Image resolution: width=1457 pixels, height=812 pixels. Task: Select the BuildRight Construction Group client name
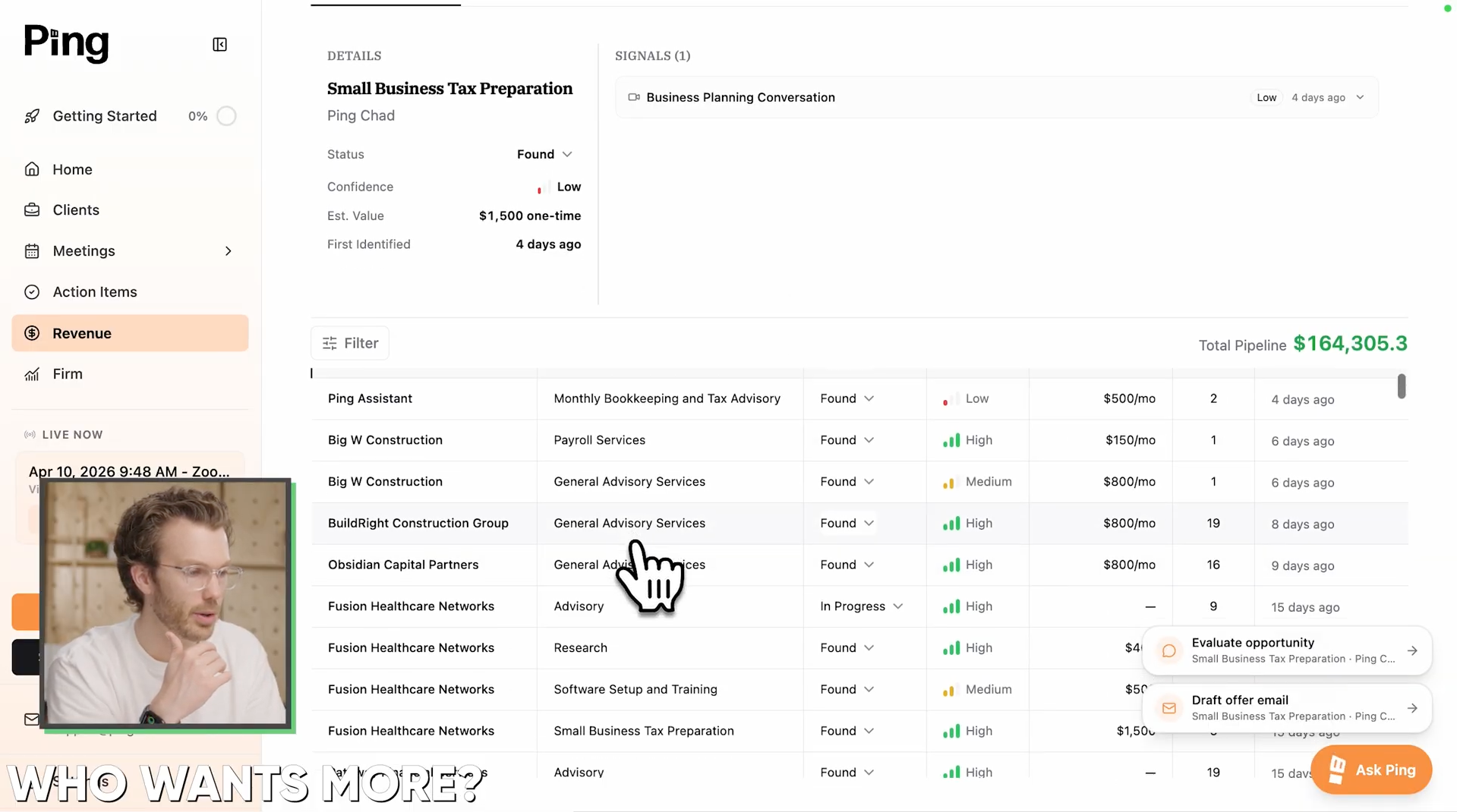pyautogui.click(x=418, y=523)
